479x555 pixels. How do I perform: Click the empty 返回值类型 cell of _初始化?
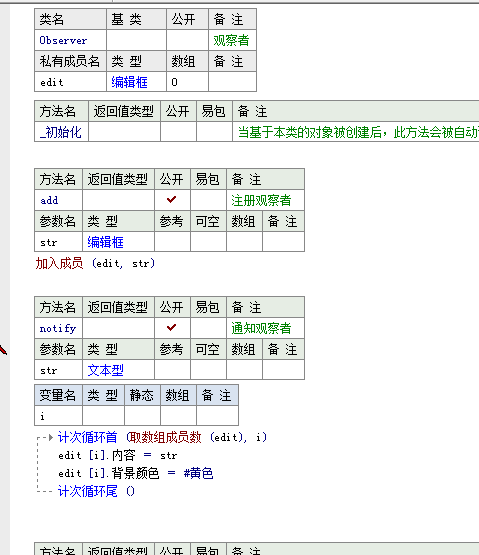click(x=124, y=132)
